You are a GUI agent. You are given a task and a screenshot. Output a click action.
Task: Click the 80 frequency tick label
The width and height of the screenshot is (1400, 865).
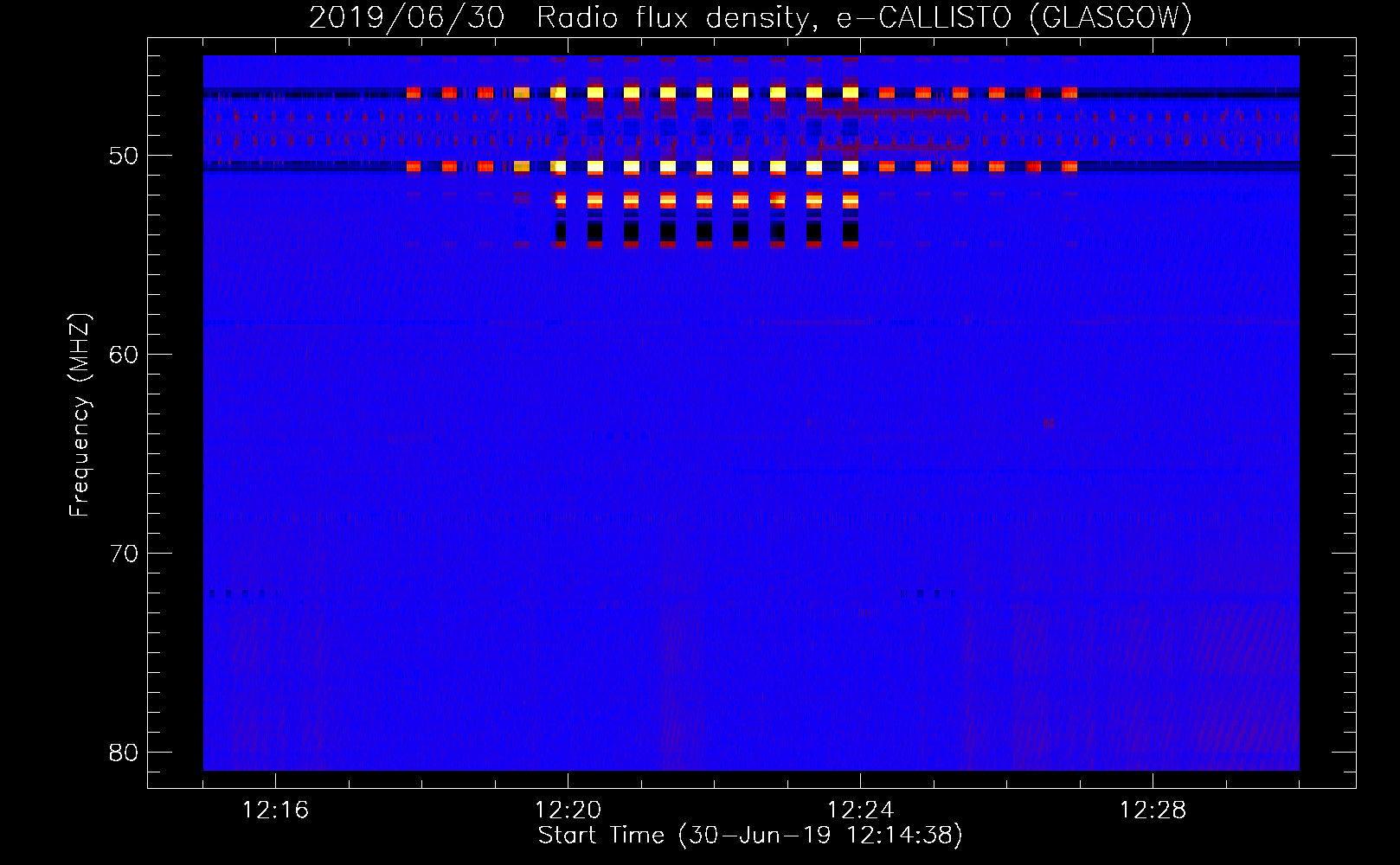[125, 752]
